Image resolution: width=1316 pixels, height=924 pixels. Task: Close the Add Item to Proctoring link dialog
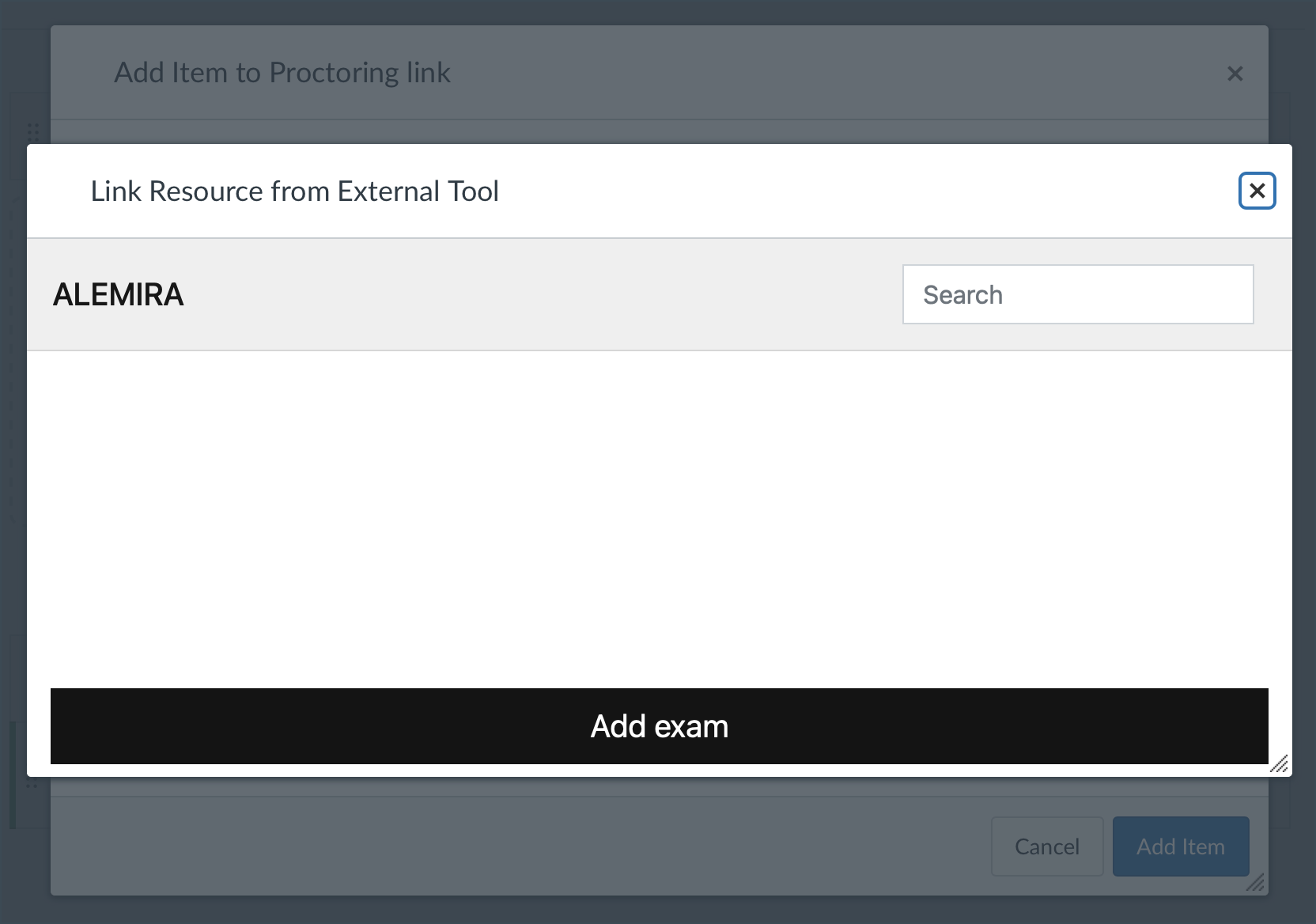(1235, 74)
